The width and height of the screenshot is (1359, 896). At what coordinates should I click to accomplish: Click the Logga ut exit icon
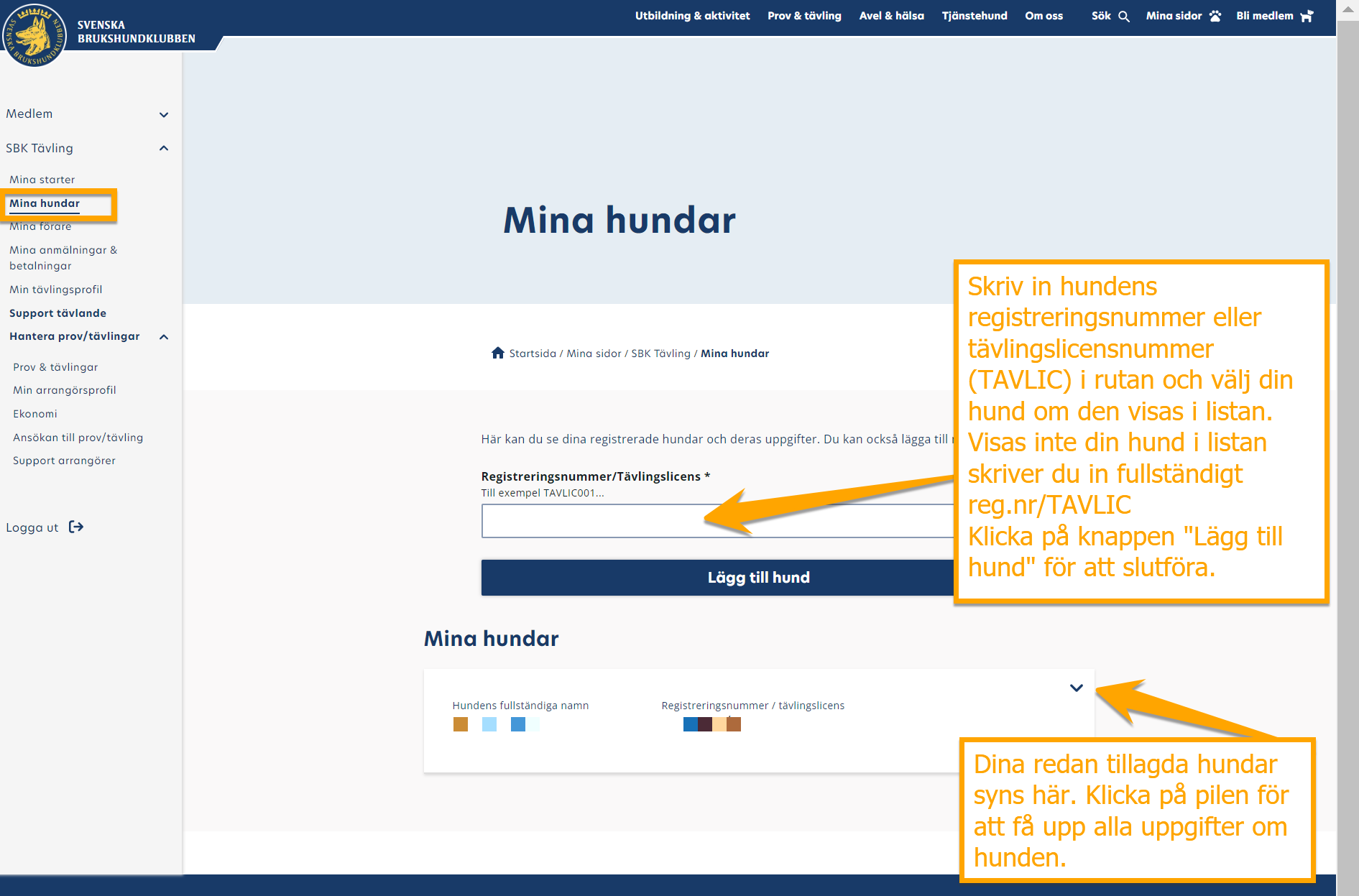[76, 527]
